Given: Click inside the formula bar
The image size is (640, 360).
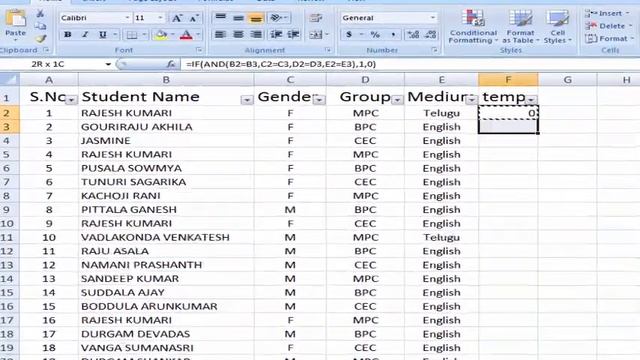Looking at the screenshot, I should coord(410,64).
